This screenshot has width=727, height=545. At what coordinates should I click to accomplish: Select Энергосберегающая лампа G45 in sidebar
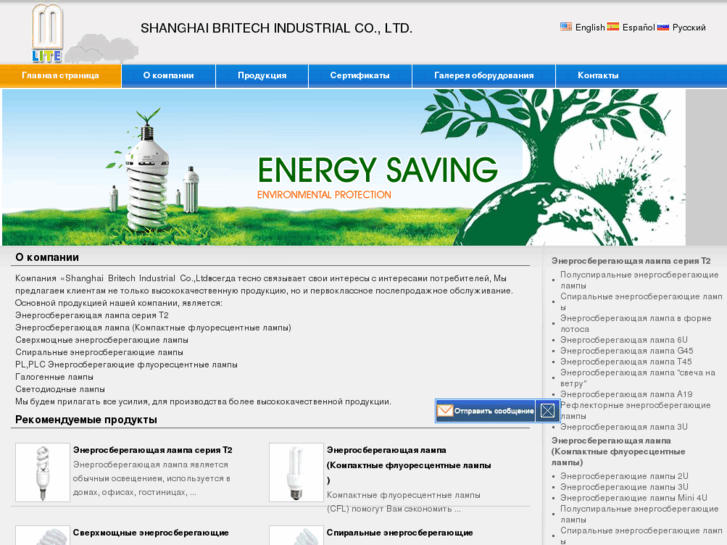pos(626,351)
